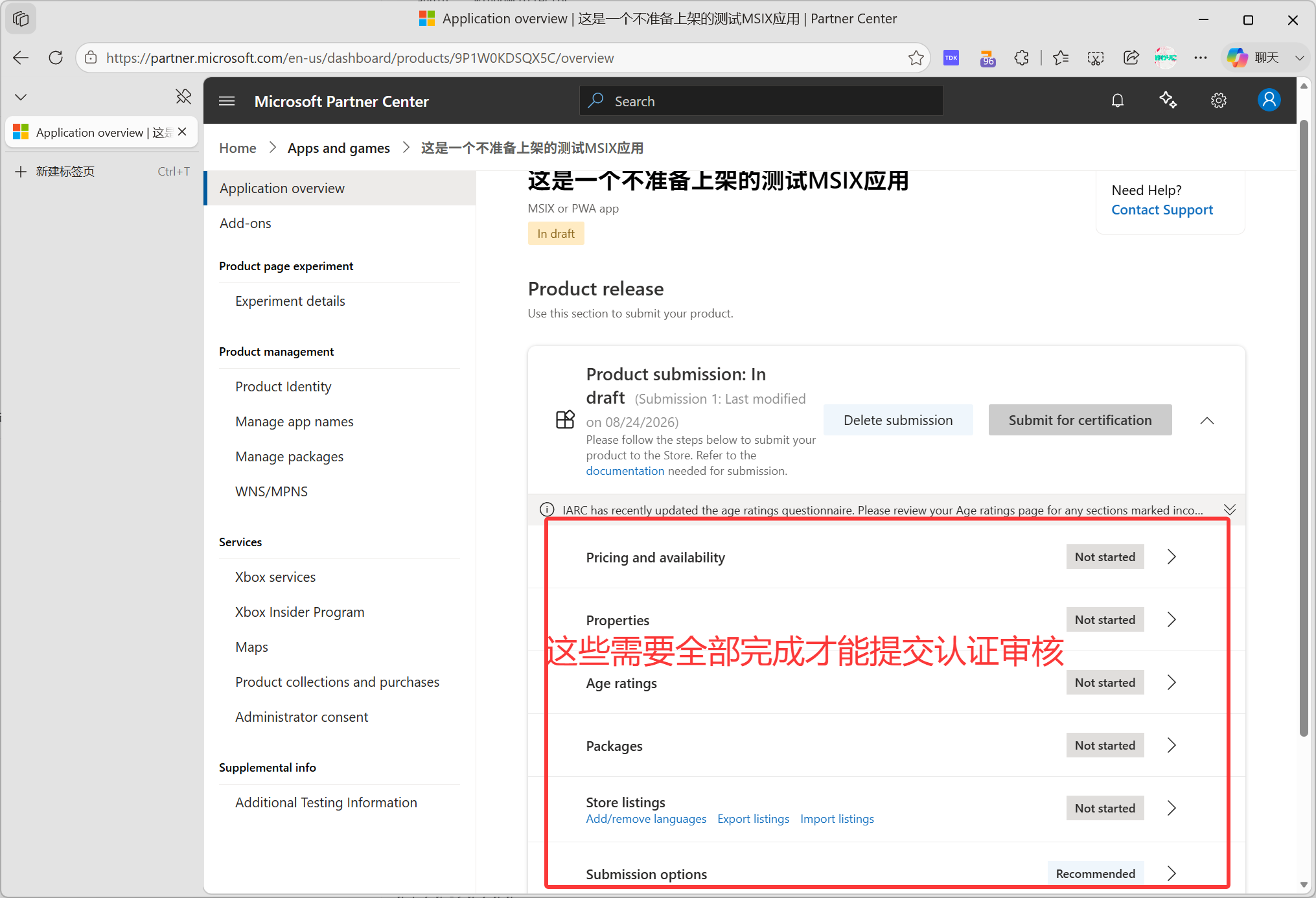This screenshot has height=898, width=1316.
Task: Click the Partner Center search box
Action: tap(761, 101)
